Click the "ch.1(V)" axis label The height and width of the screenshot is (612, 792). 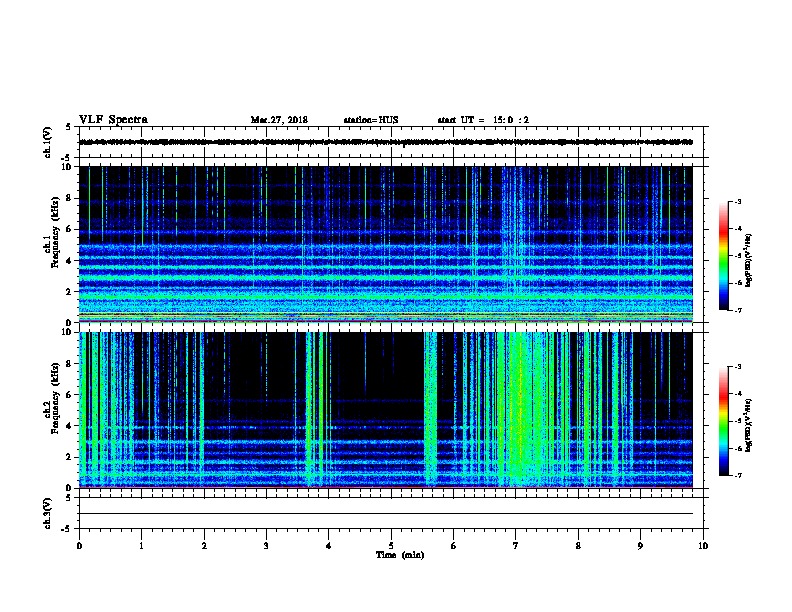[47, 142]
